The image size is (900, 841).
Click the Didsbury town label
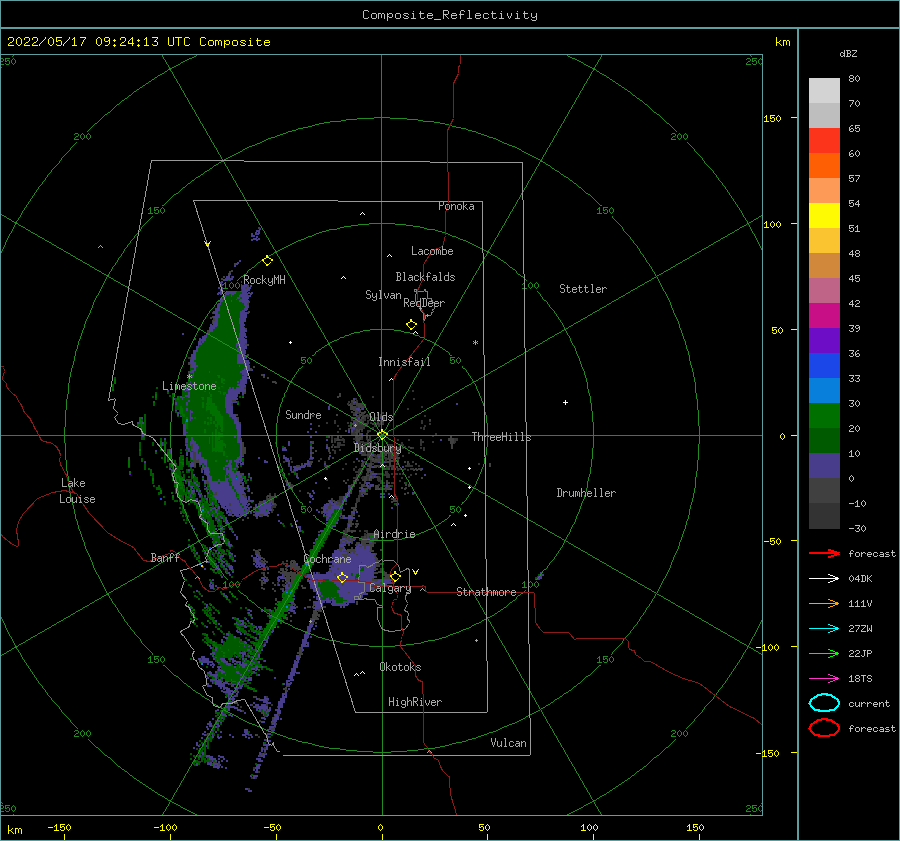coord(378,448)
